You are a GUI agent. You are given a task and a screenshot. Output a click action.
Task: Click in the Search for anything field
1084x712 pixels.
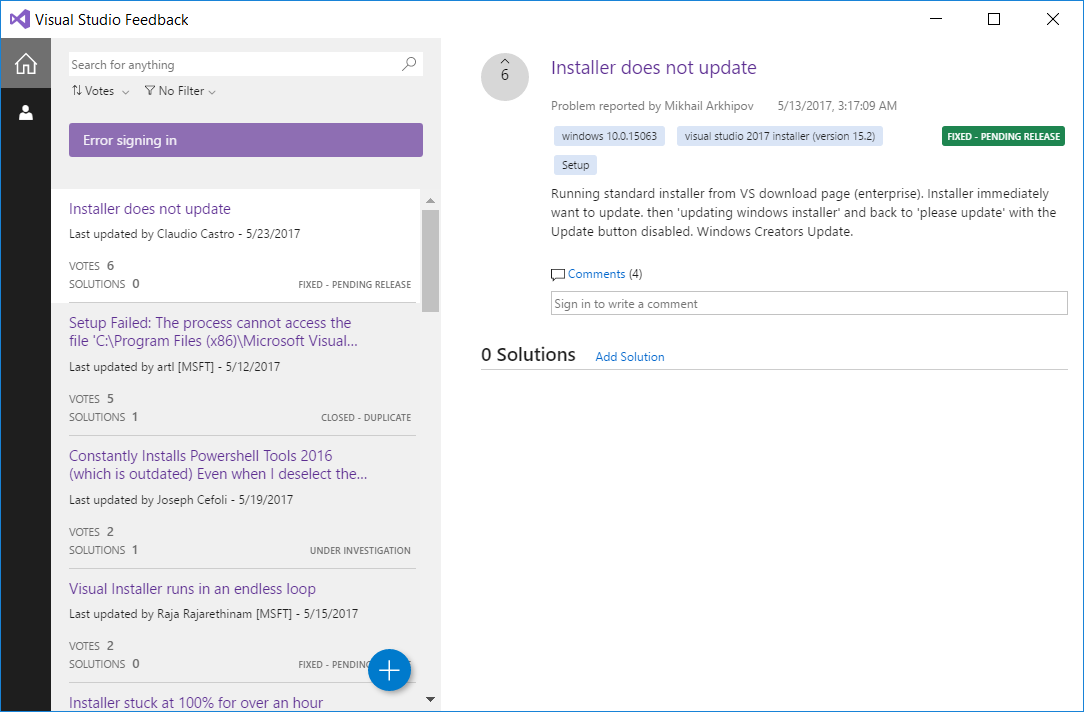point(235,64)
